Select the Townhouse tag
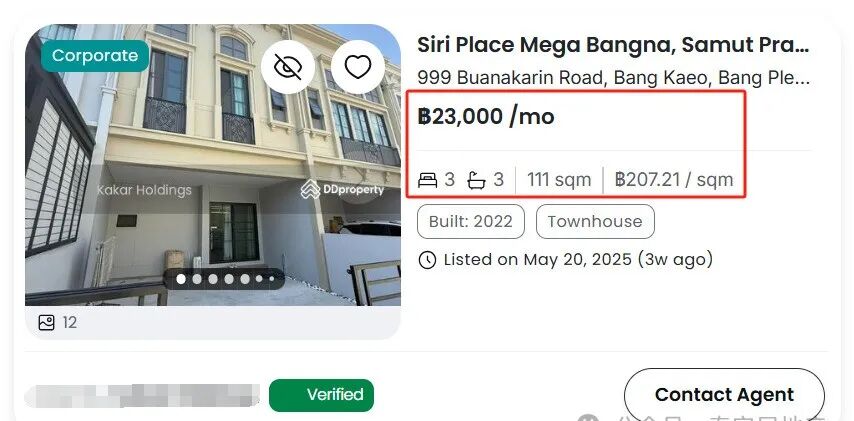Screen dimensions: 854x421 pyautogui.click(x=595, y=222)
